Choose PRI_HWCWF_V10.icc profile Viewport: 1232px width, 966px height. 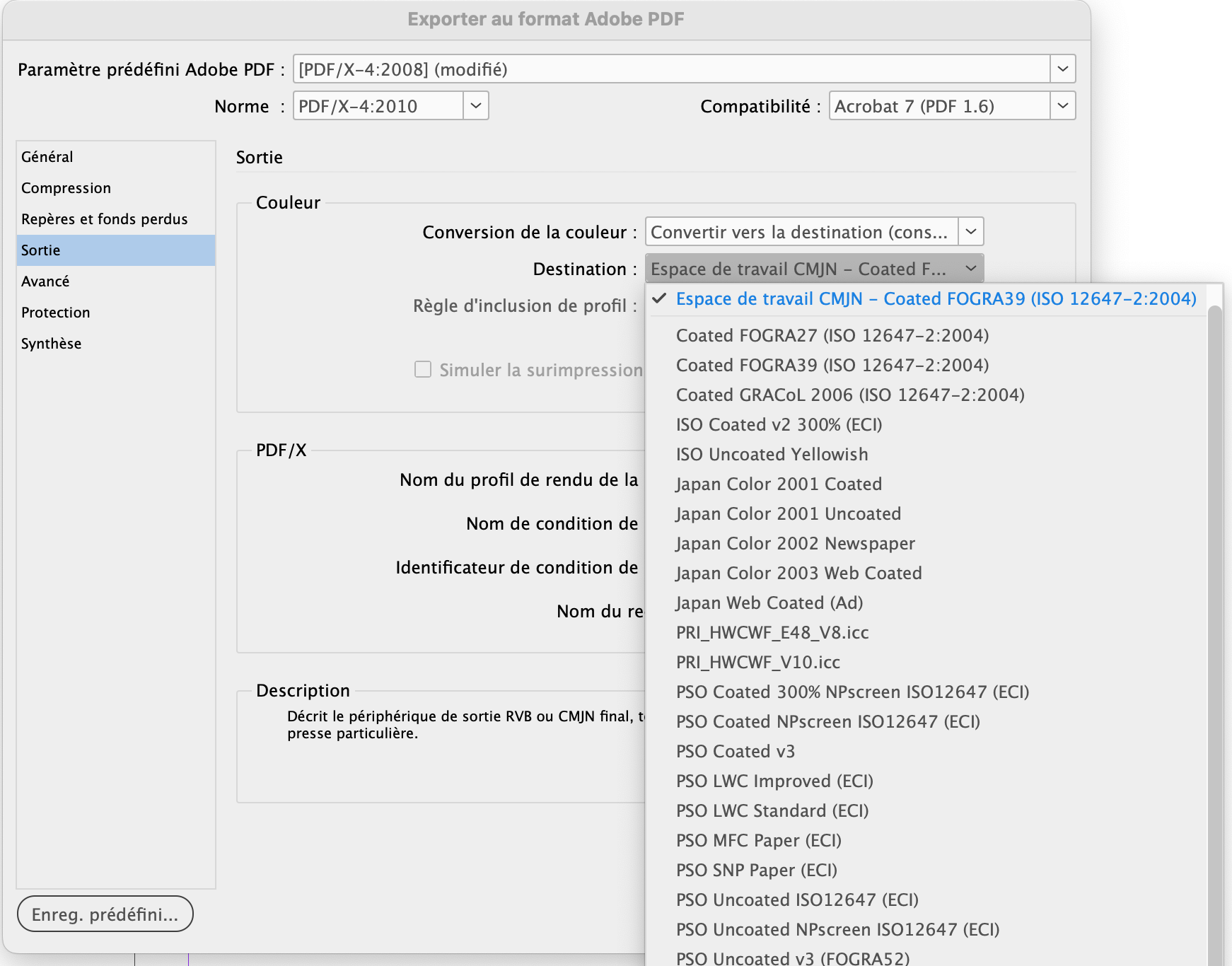point(757,662)
